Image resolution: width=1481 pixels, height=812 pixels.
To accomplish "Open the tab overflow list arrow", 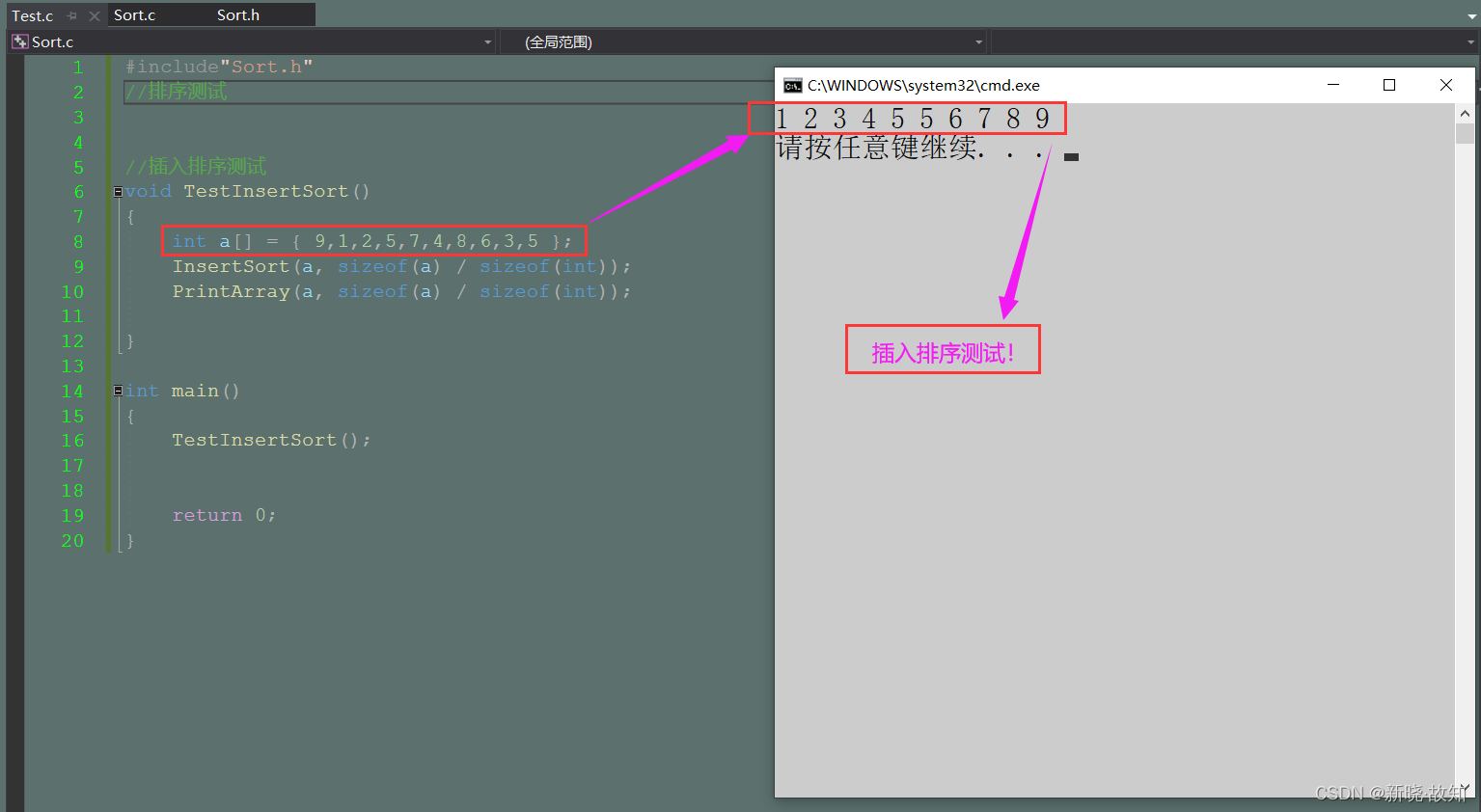I will pos(1470,16).
